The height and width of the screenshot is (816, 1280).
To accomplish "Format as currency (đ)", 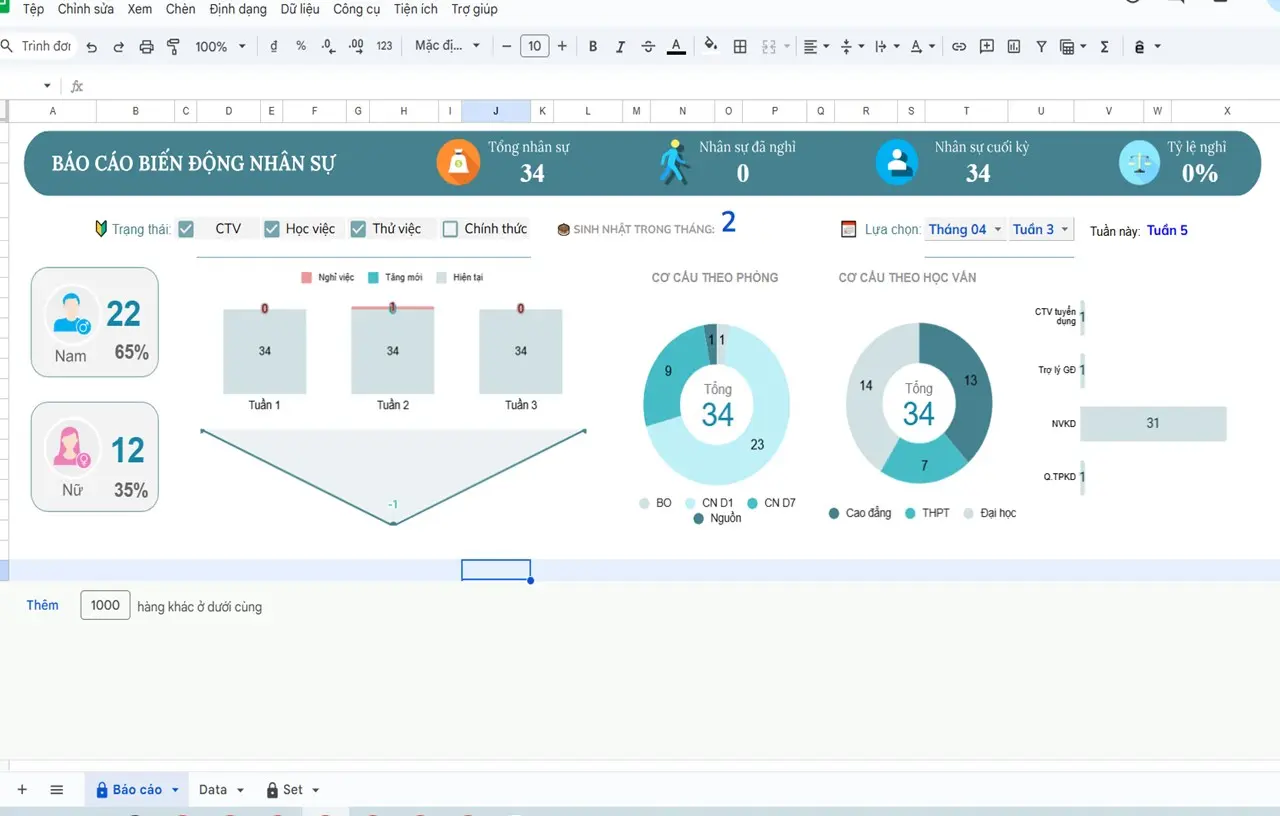I will [x=274, y=46].
